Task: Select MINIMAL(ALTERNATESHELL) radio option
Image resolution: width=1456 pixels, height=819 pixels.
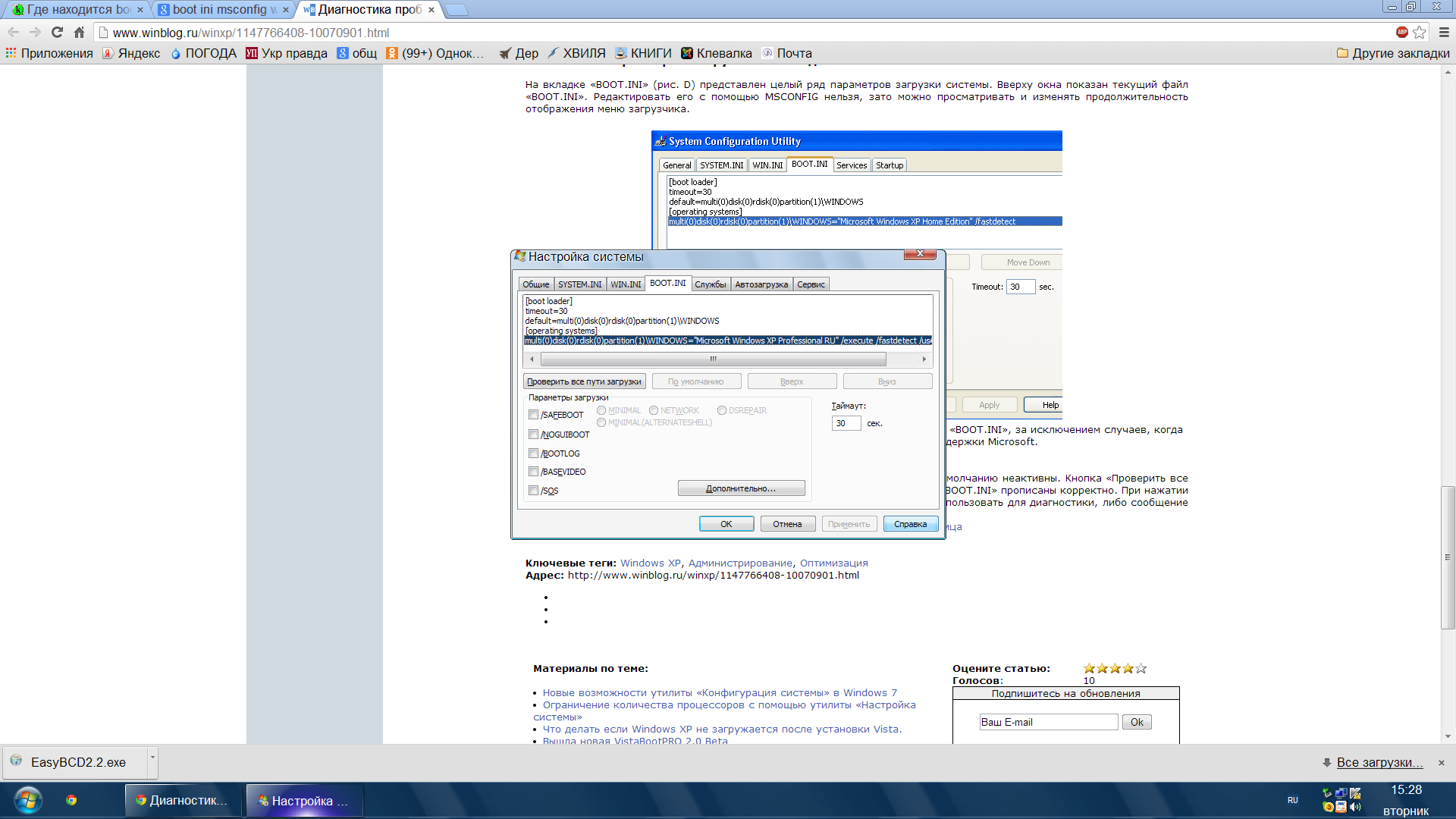Action: point(601,422)
